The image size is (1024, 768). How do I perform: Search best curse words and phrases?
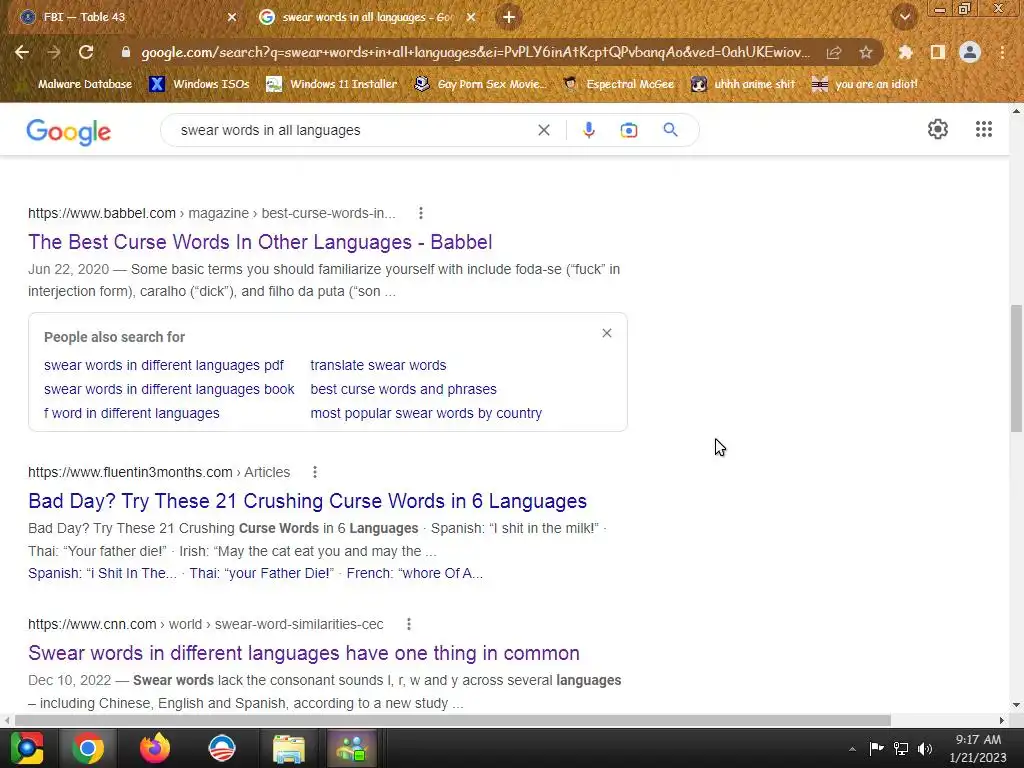[x=403, y=389]
